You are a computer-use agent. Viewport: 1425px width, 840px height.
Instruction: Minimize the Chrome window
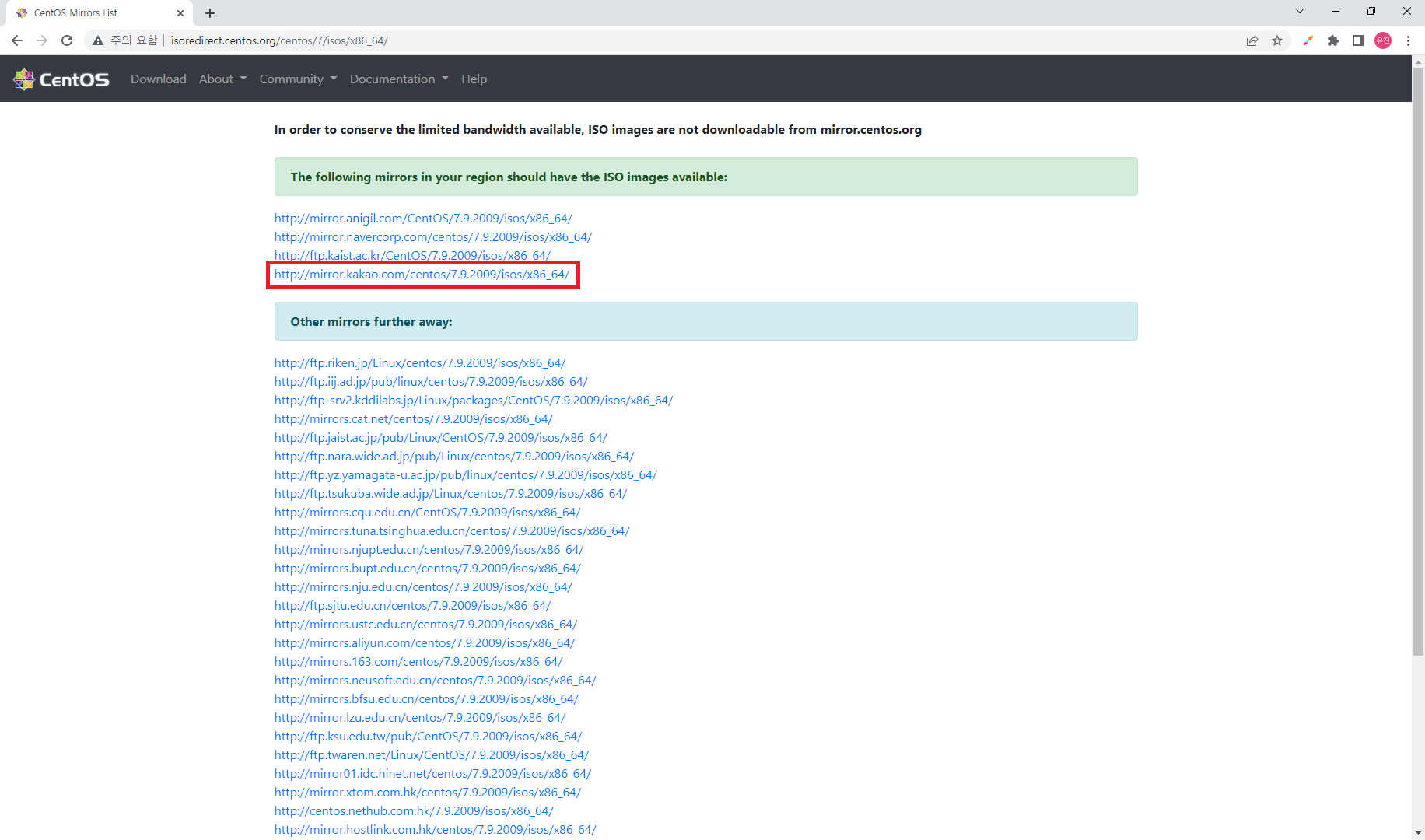(x=1336, y=11)
